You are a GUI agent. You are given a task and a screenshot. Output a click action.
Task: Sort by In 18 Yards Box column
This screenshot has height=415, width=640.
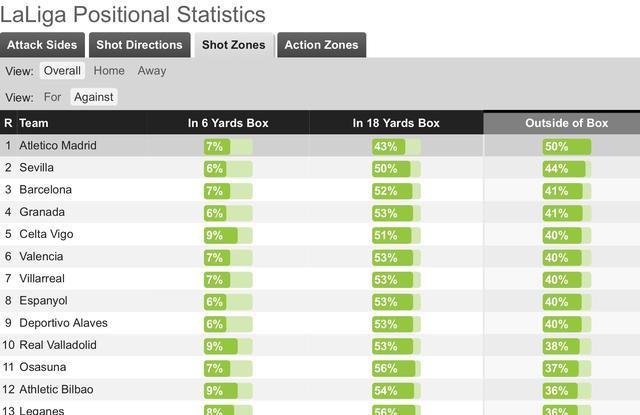click(396, 123)
